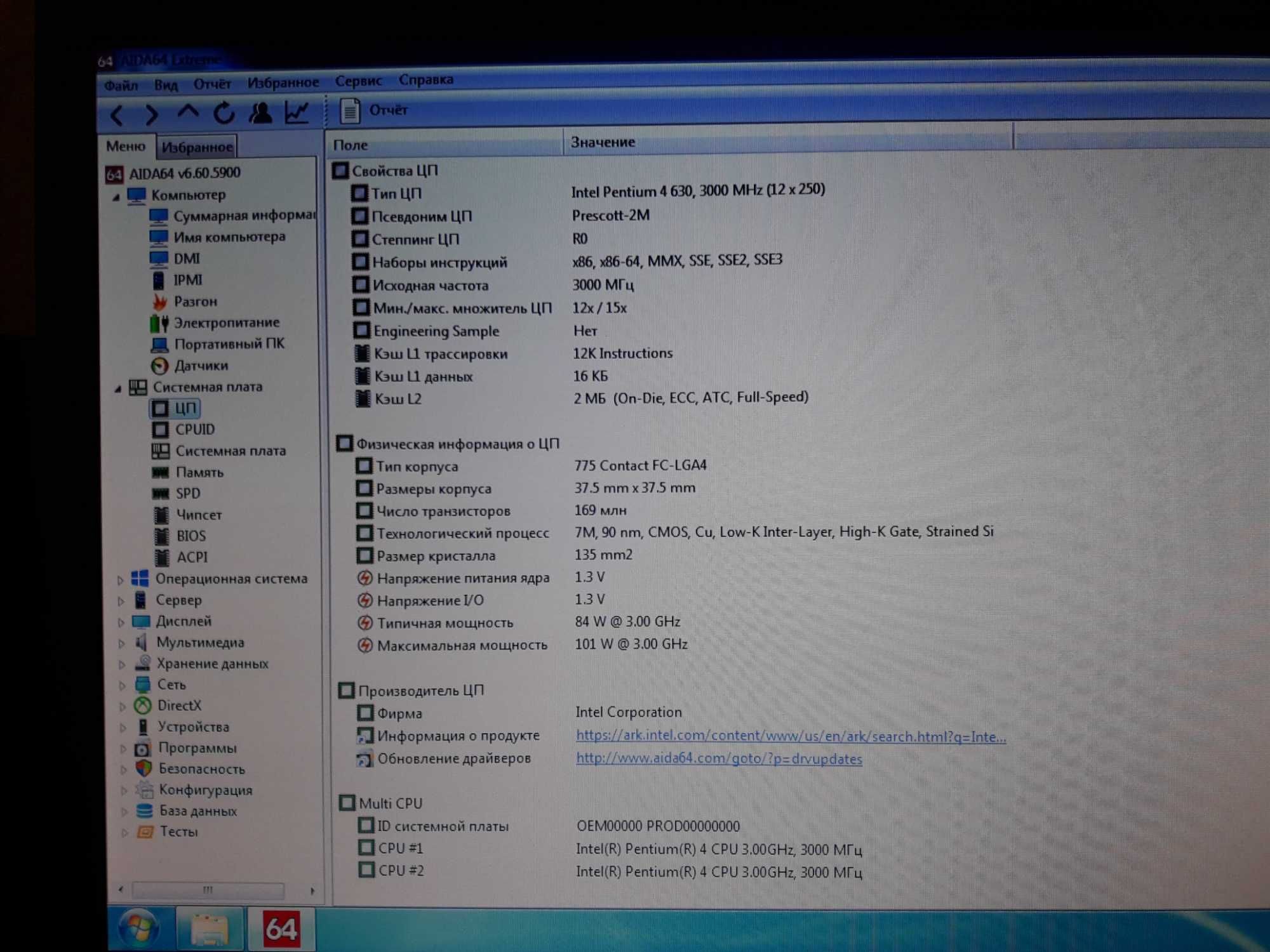Open the Файл menu
This screenshot has width=1270, height=952.
click(x=121, y=85)
